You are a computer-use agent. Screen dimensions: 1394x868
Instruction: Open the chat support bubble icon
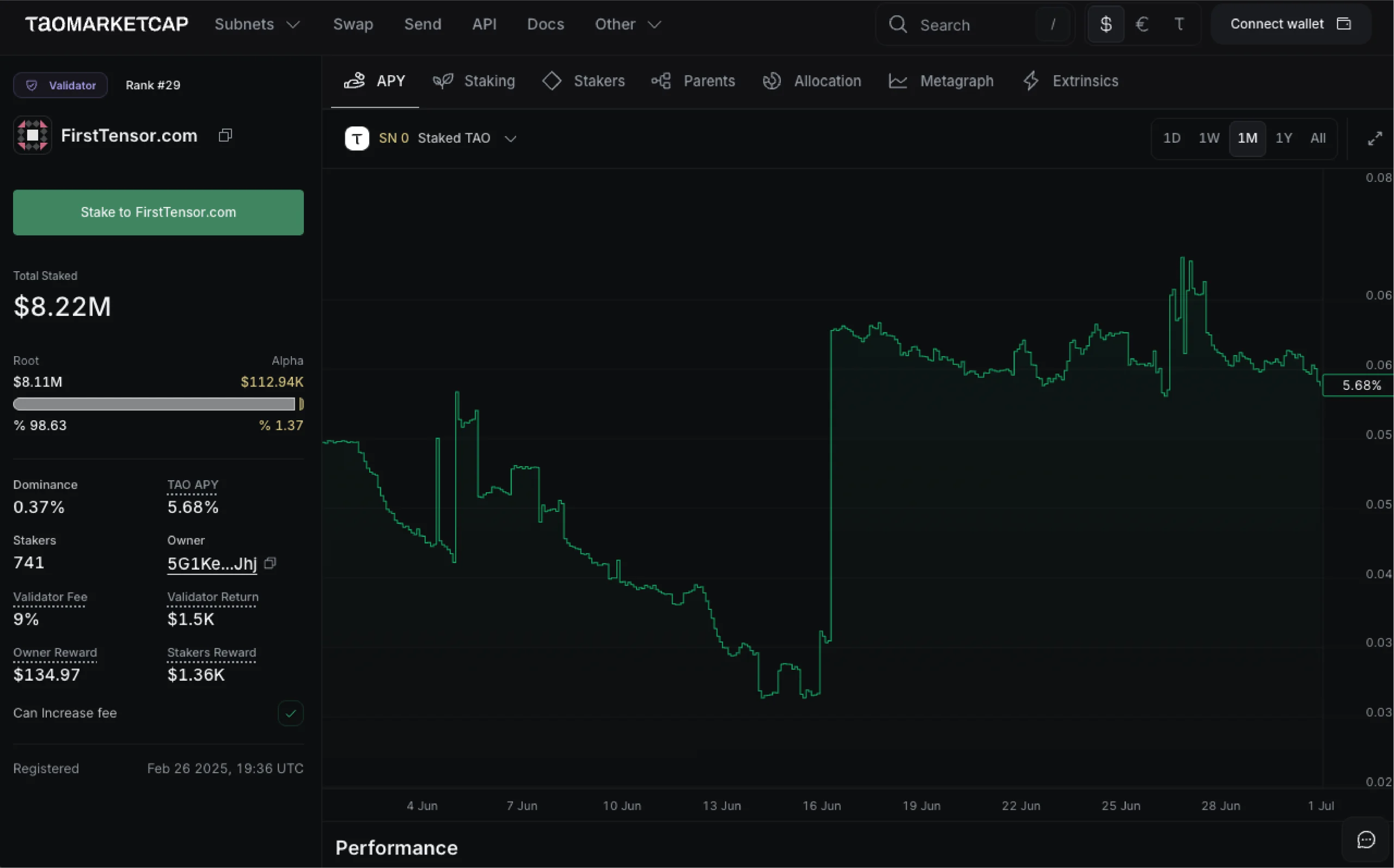(1366, 840)
